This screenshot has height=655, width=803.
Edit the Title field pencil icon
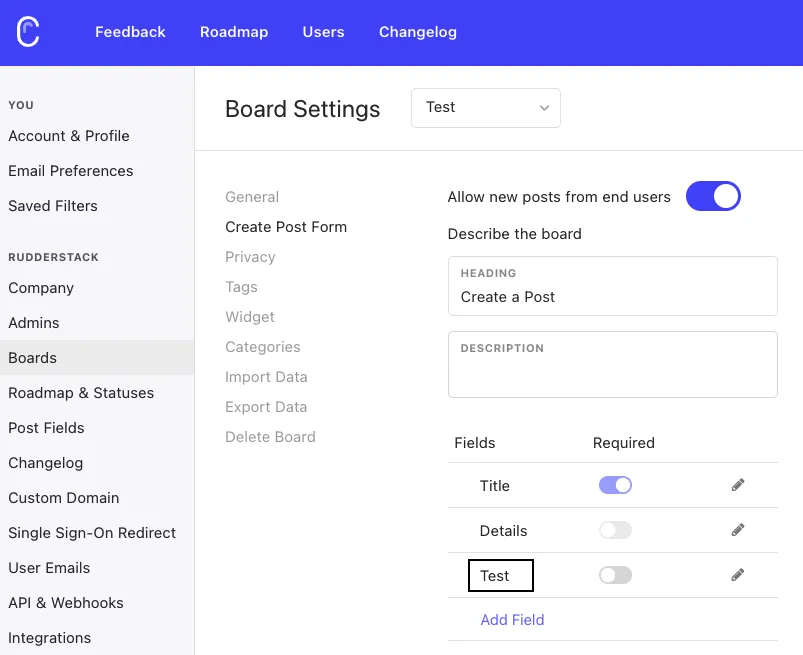[737, 484]
